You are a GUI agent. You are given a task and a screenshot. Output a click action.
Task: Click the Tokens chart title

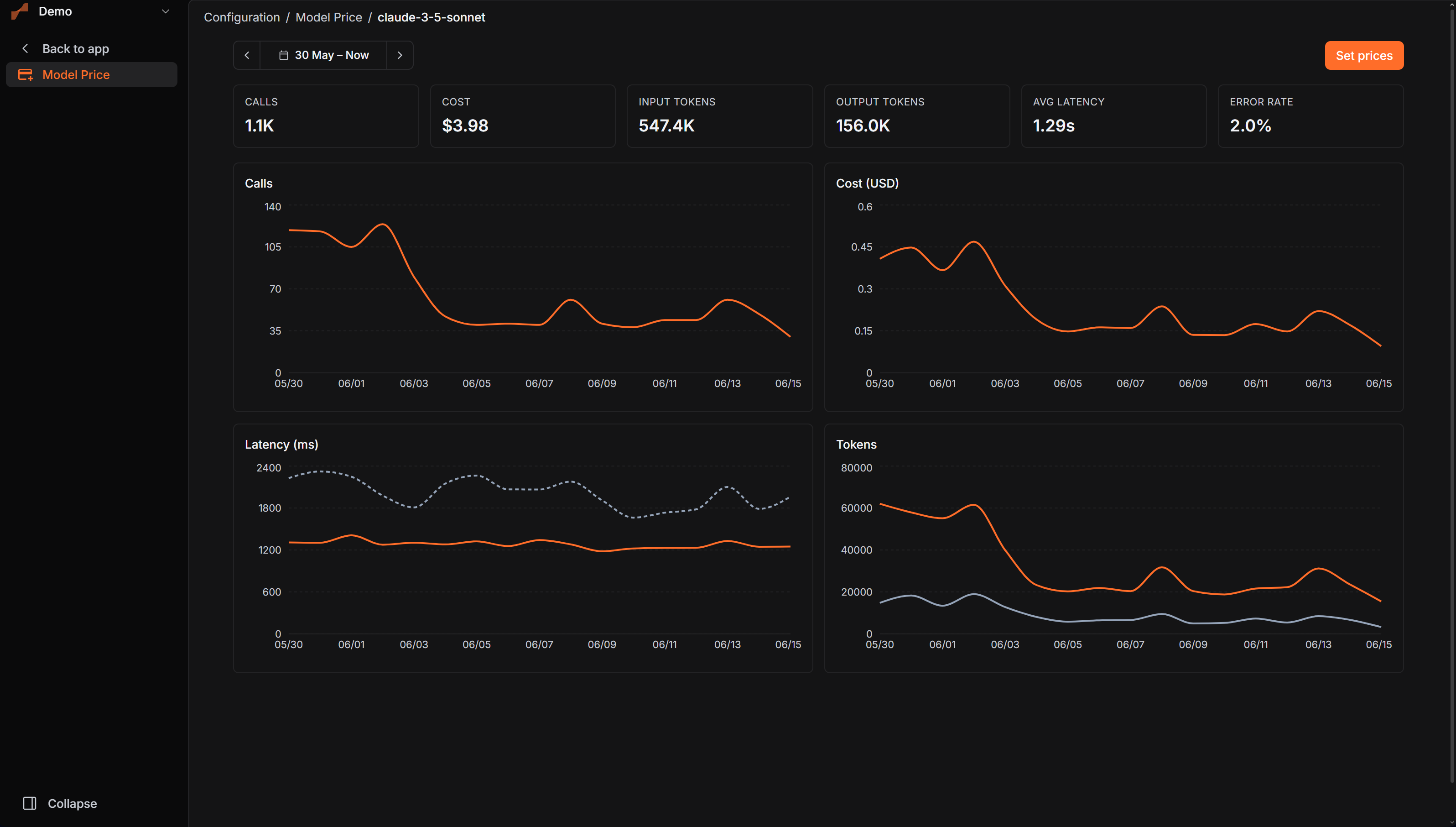pyautogui.click(x=856, y=444)
